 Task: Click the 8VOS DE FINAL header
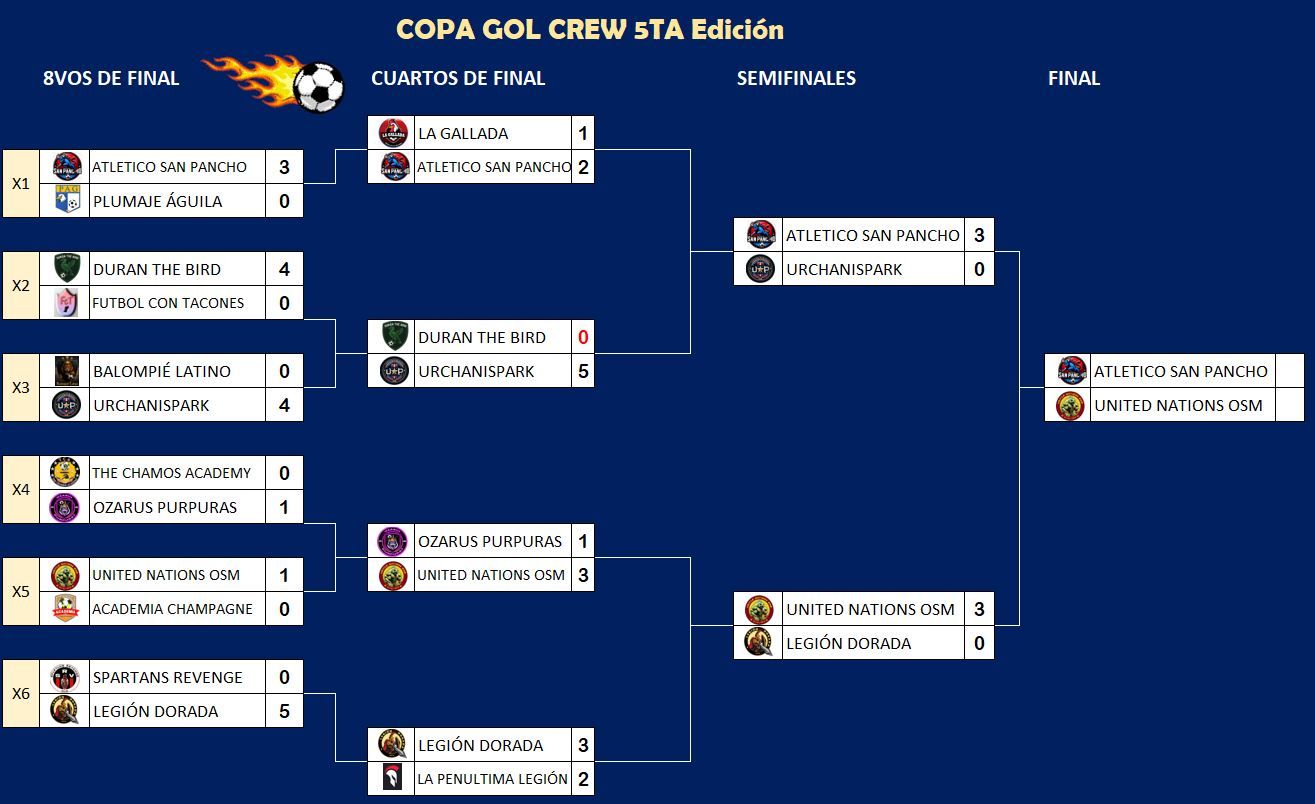tap(111, 78)
